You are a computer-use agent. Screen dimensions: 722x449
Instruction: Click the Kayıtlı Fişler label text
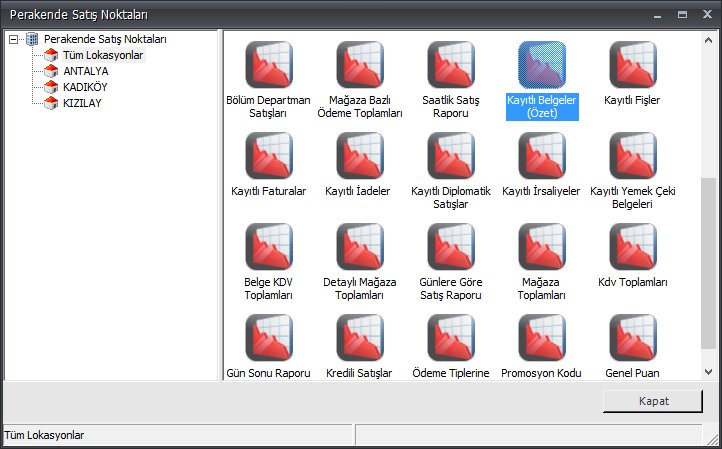(632, 100)
